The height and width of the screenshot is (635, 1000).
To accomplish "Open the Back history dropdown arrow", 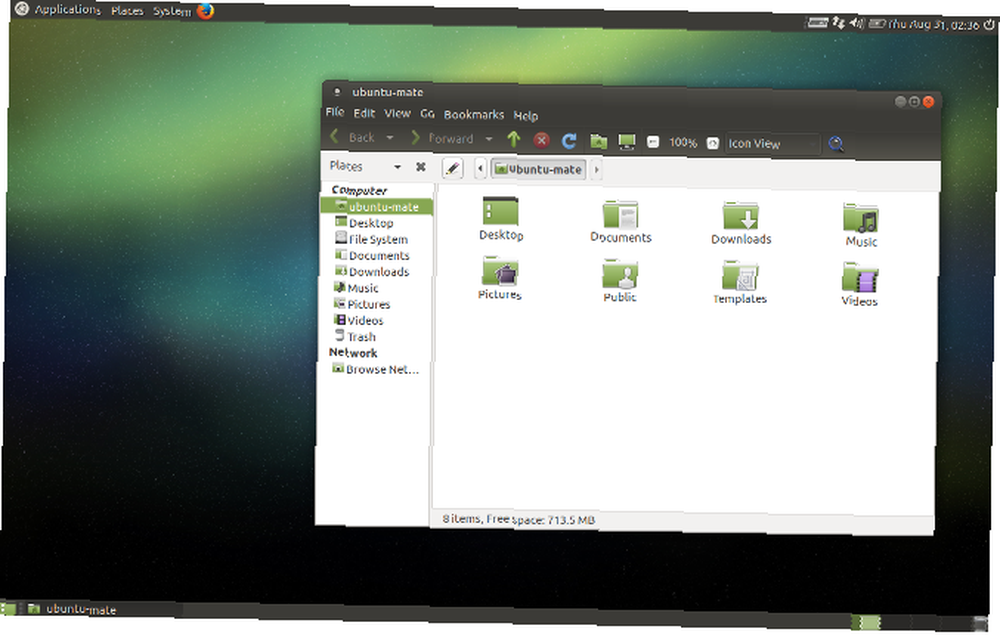I will 390,138.
